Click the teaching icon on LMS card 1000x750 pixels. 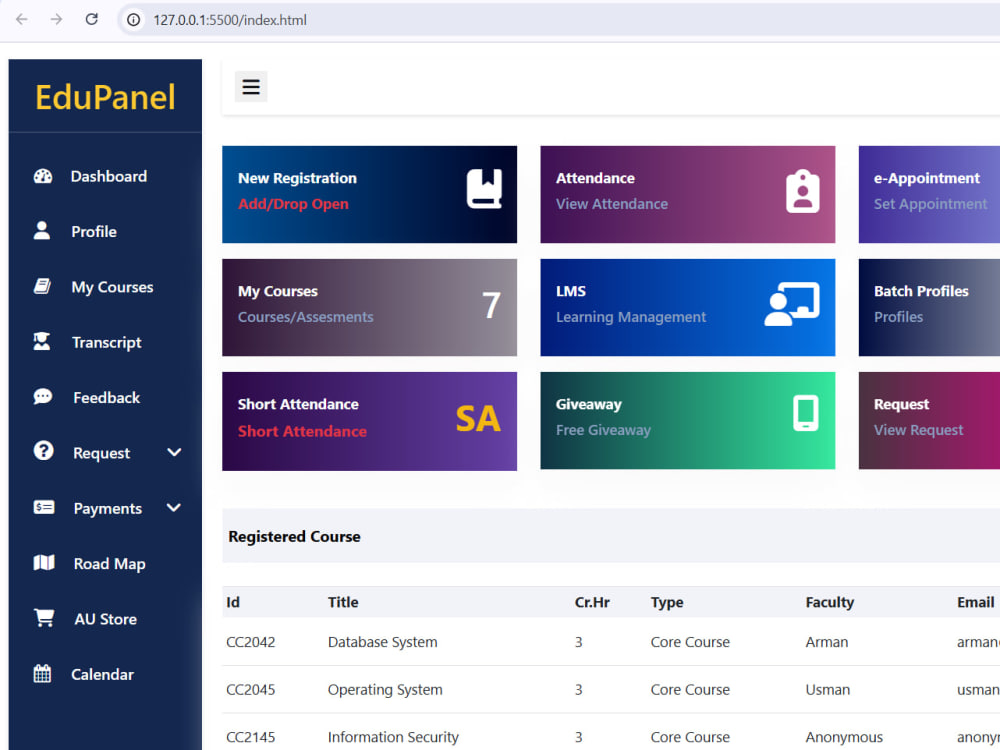[791, 304]
